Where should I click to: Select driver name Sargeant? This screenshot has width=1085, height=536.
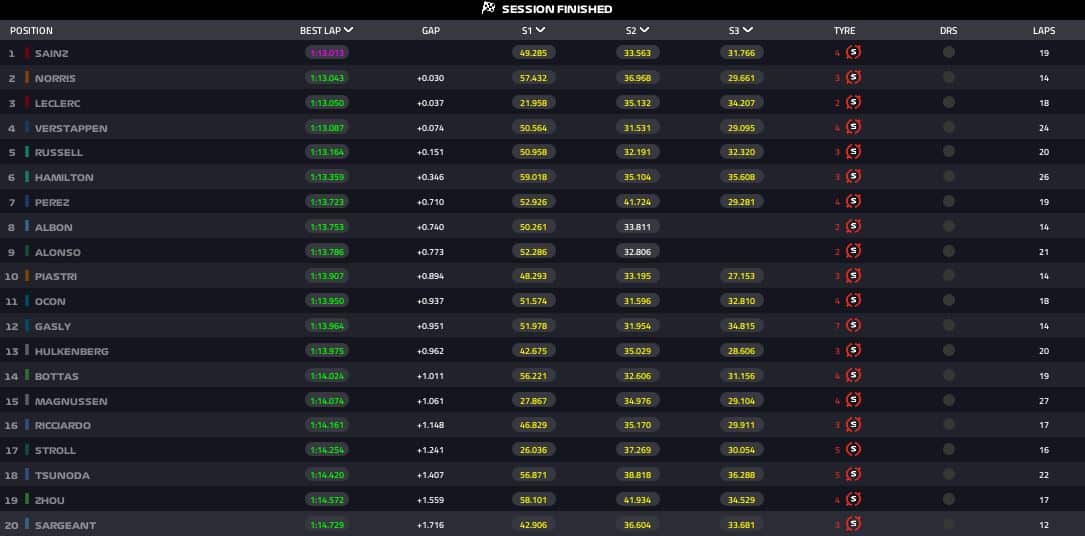click(65, 525)
